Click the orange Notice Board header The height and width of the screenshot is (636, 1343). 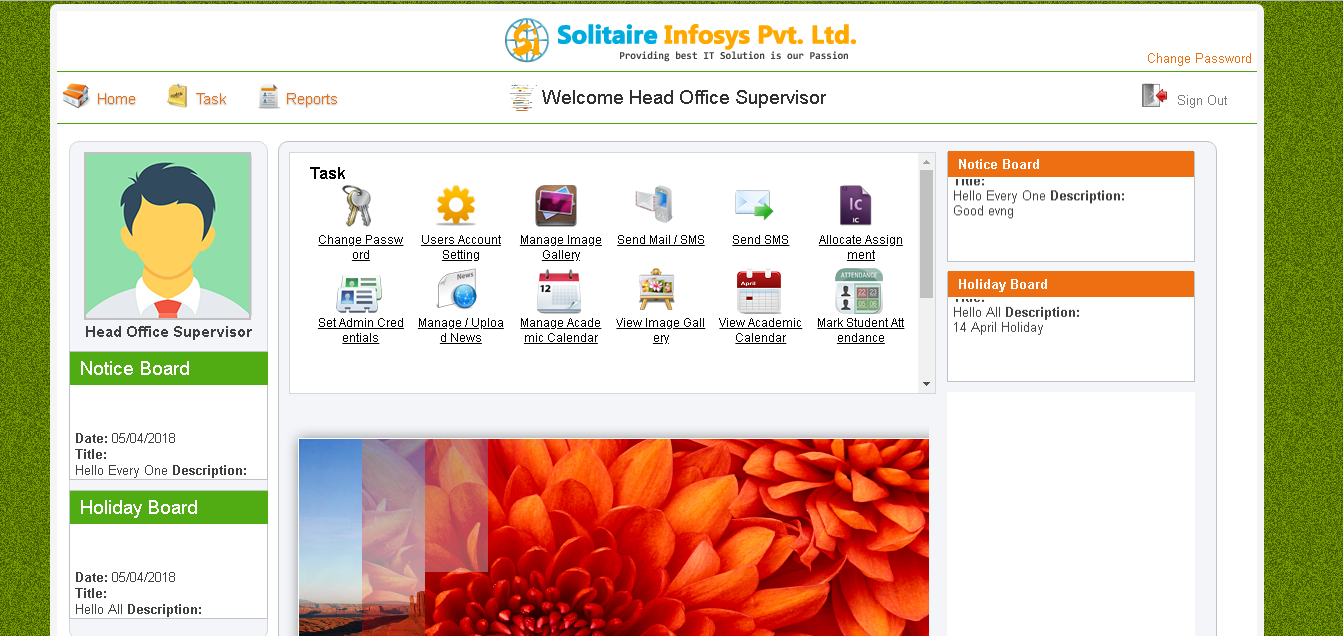1071,165
